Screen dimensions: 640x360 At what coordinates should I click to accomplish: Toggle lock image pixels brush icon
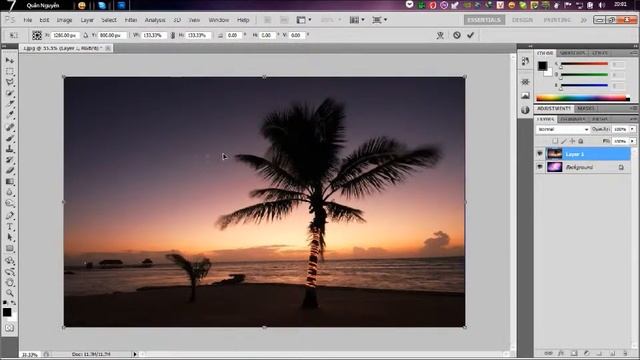click(x=564, y=141)
